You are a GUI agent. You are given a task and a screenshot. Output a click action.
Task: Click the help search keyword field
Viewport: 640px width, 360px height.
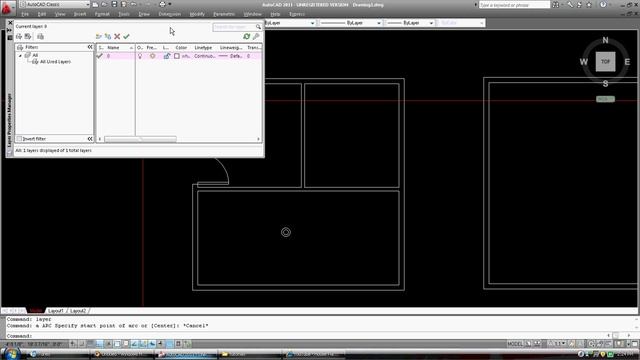[x=514, y=5]
